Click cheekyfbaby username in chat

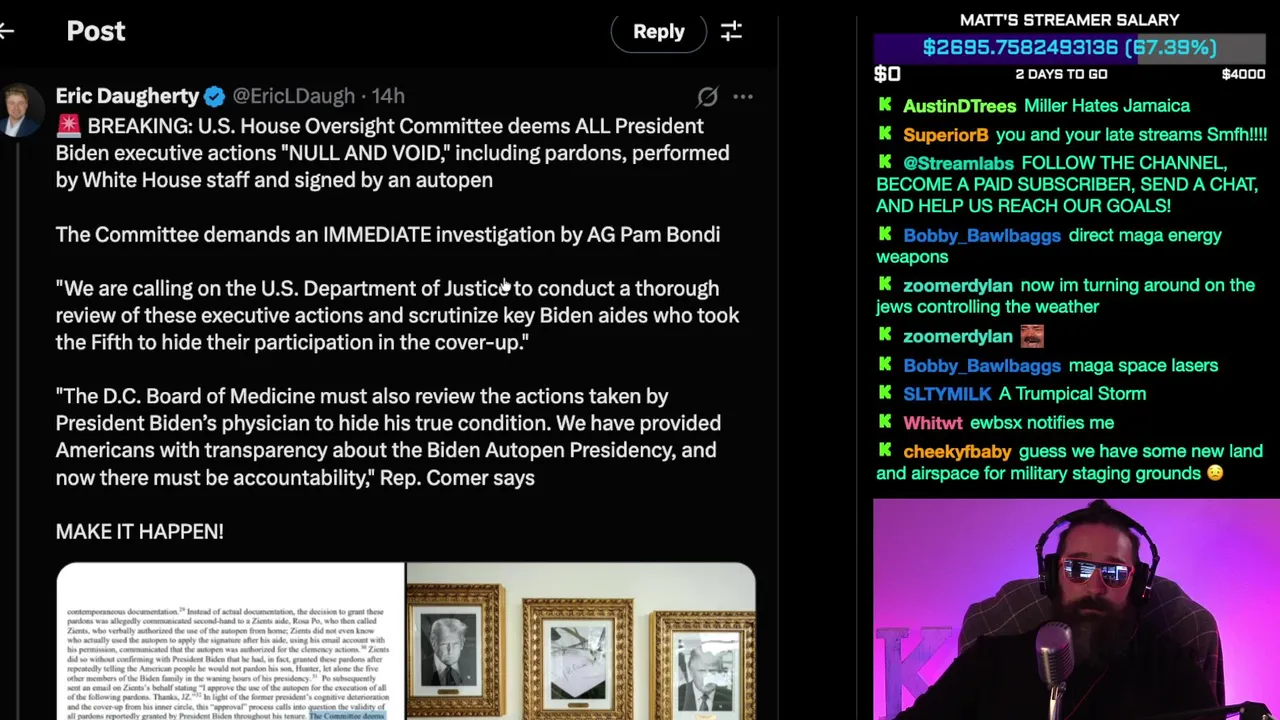957,452
